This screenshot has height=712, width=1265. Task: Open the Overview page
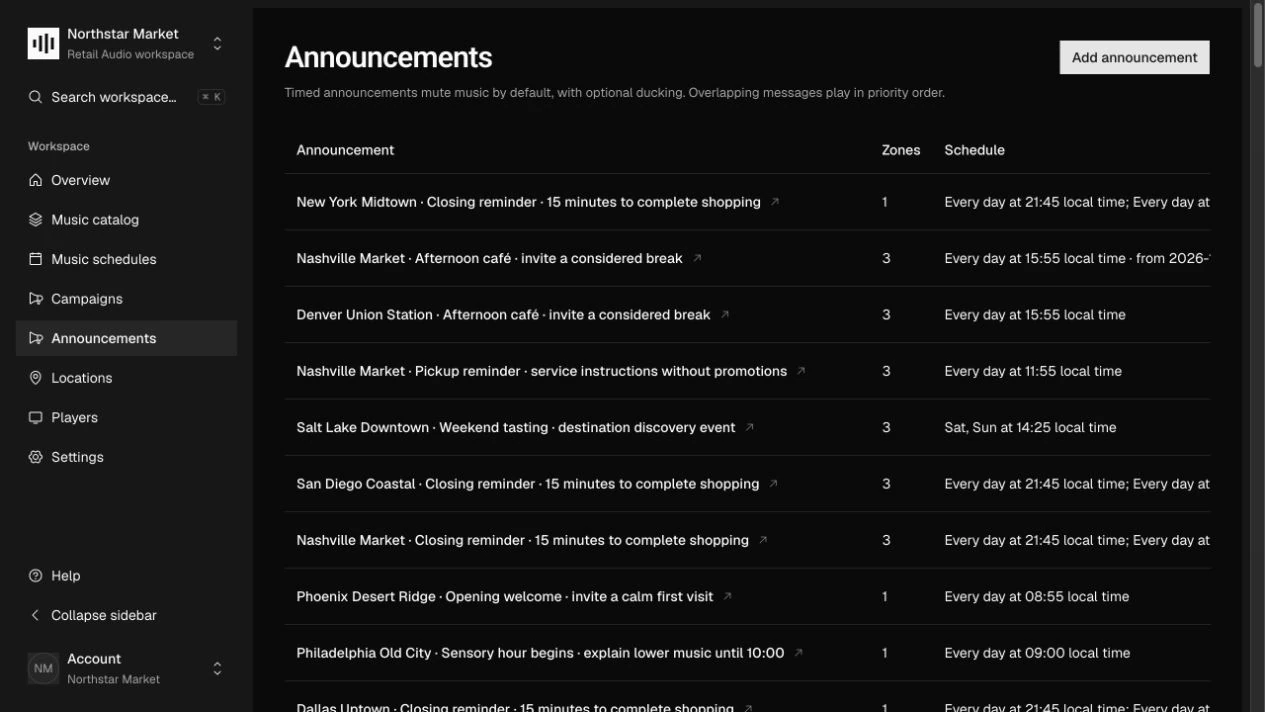pos(126,180)
